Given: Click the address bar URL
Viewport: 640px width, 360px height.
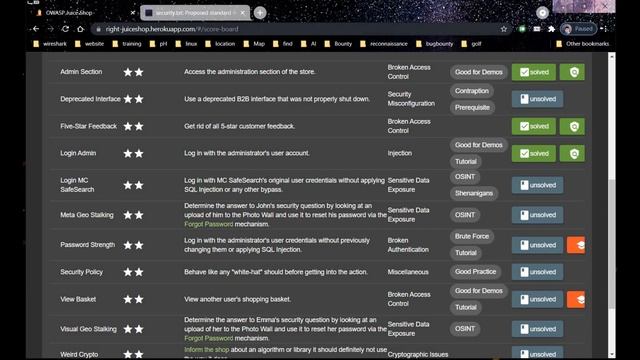Looking at the screenshot, I should pos(172,29).
